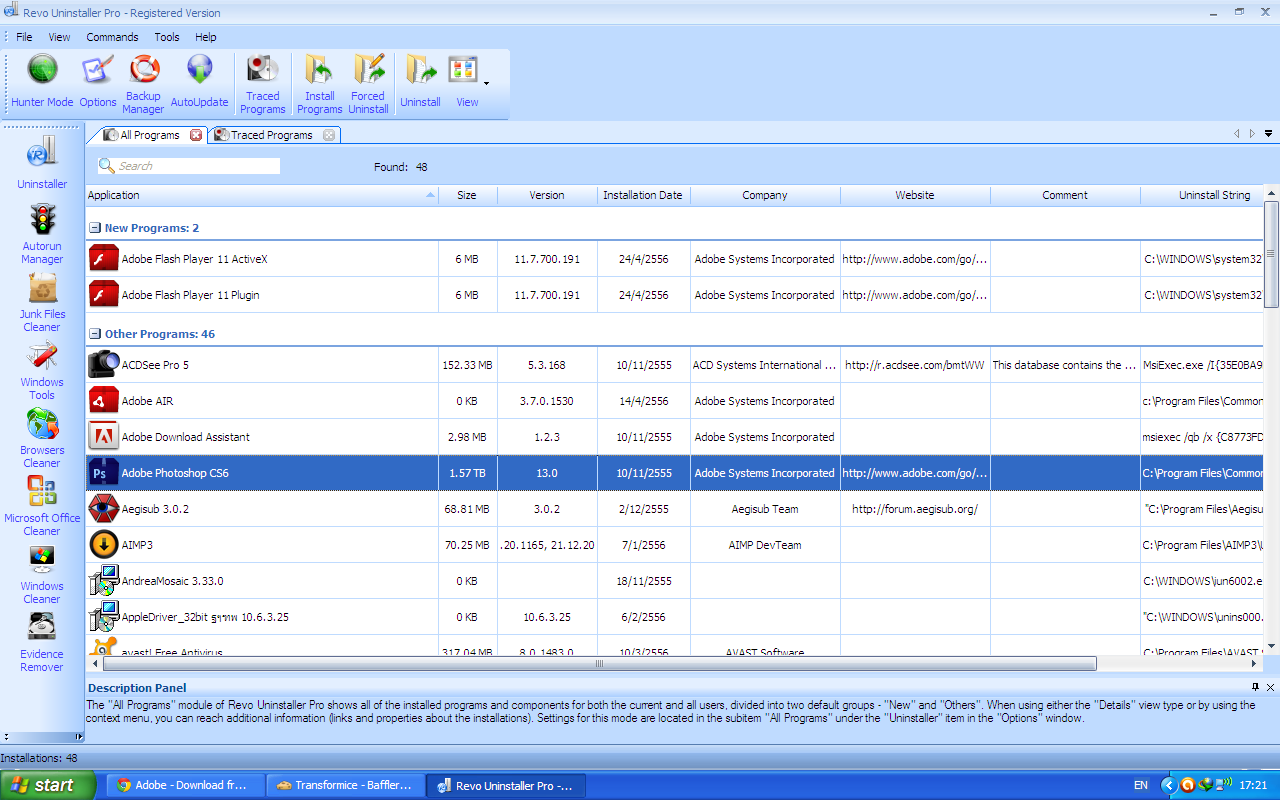Open the Commands menu
The height and width of the screenshot is (800, 1280).
(x=112, y=37)
